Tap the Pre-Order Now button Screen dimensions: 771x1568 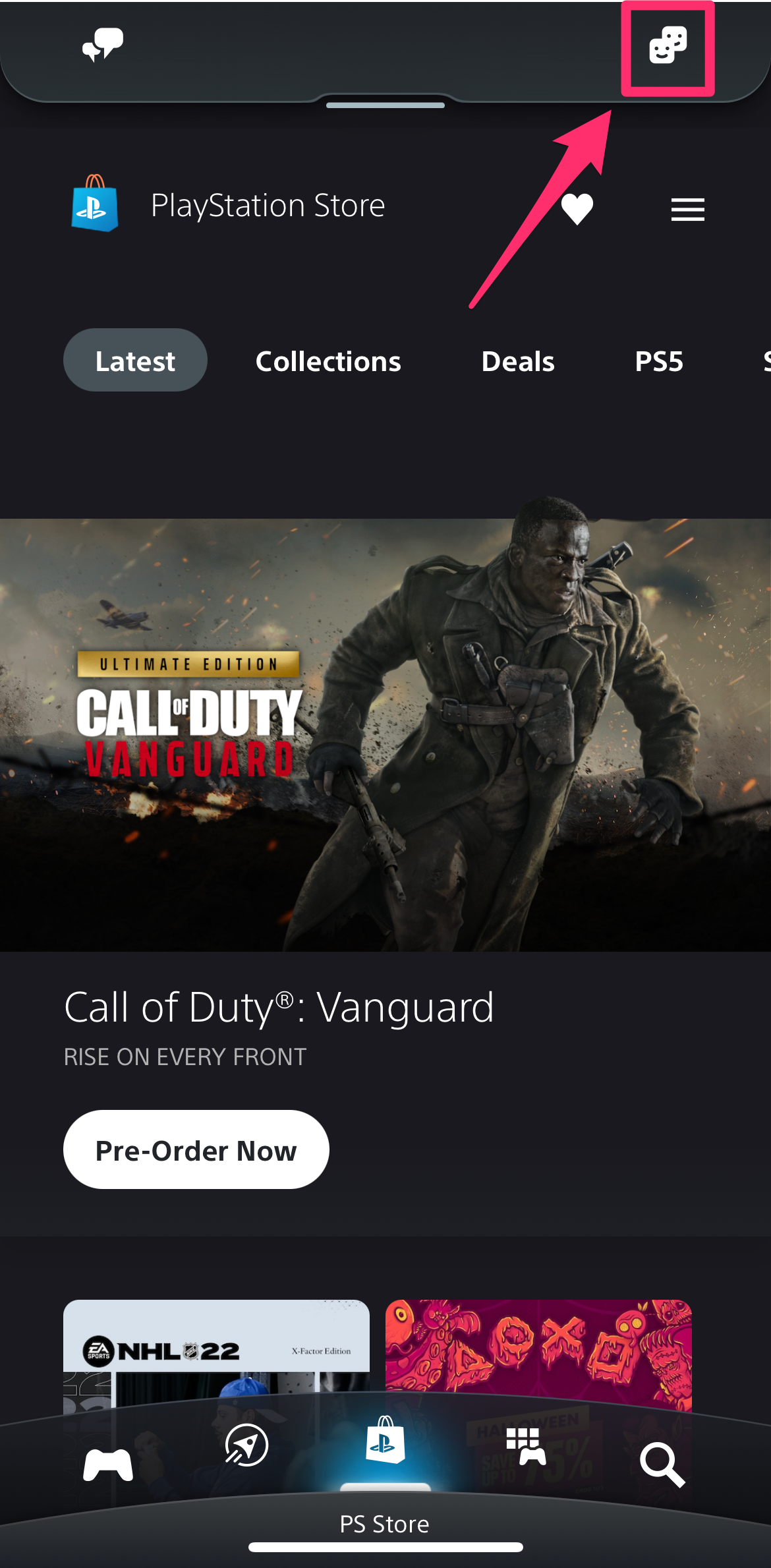(196, 1150)
